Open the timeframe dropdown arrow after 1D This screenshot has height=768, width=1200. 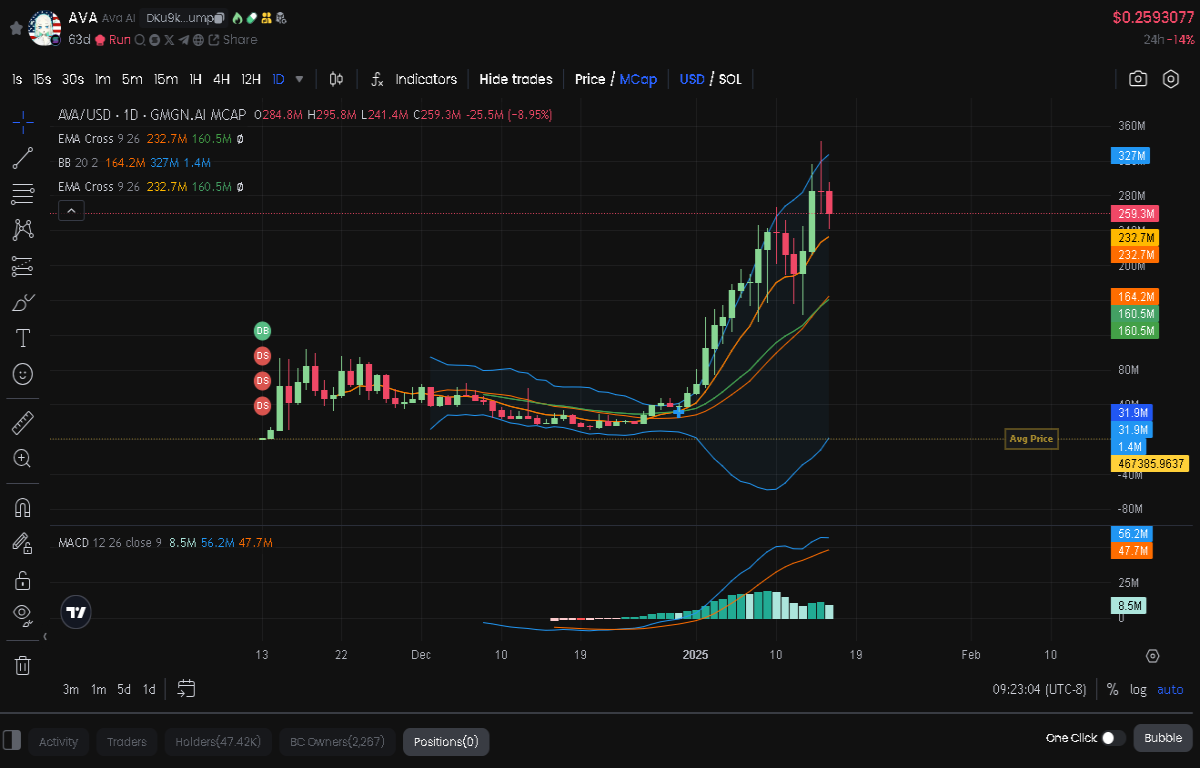(x=300, y=79)
